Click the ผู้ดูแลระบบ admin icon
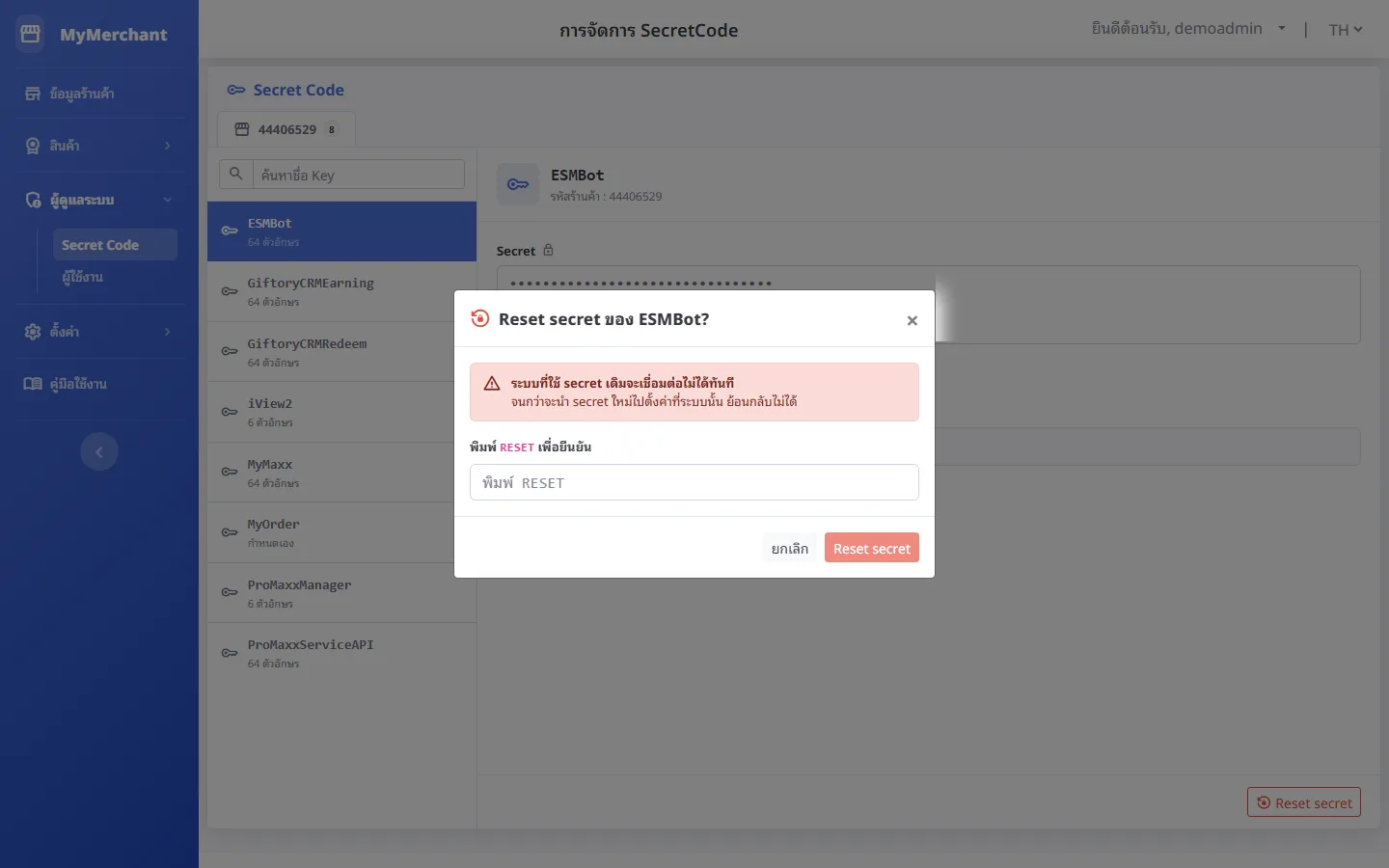The height and width of the screenshot is (868, 1389). [33, 200]
